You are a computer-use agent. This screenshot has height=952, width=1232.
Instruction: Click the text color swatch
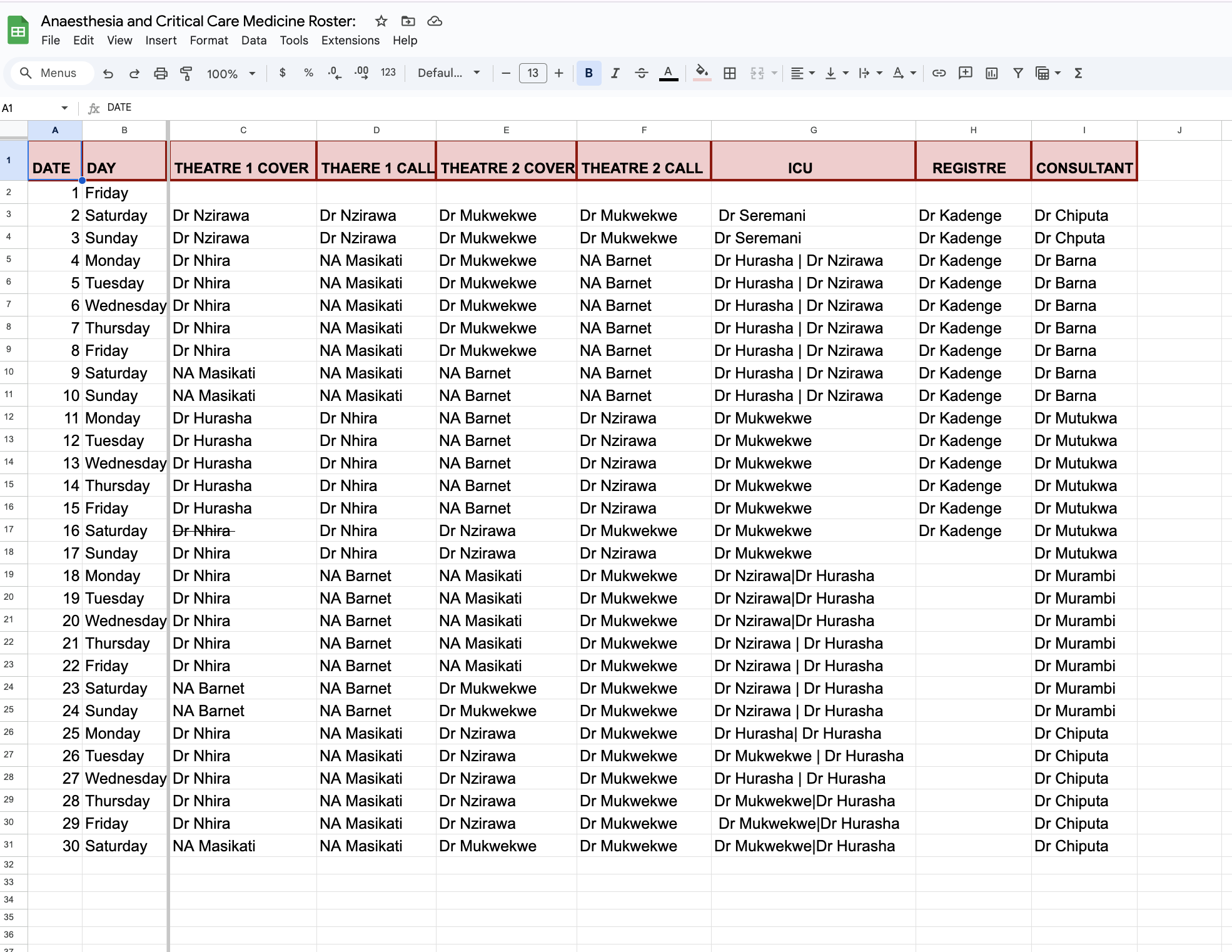click(670, 79)
